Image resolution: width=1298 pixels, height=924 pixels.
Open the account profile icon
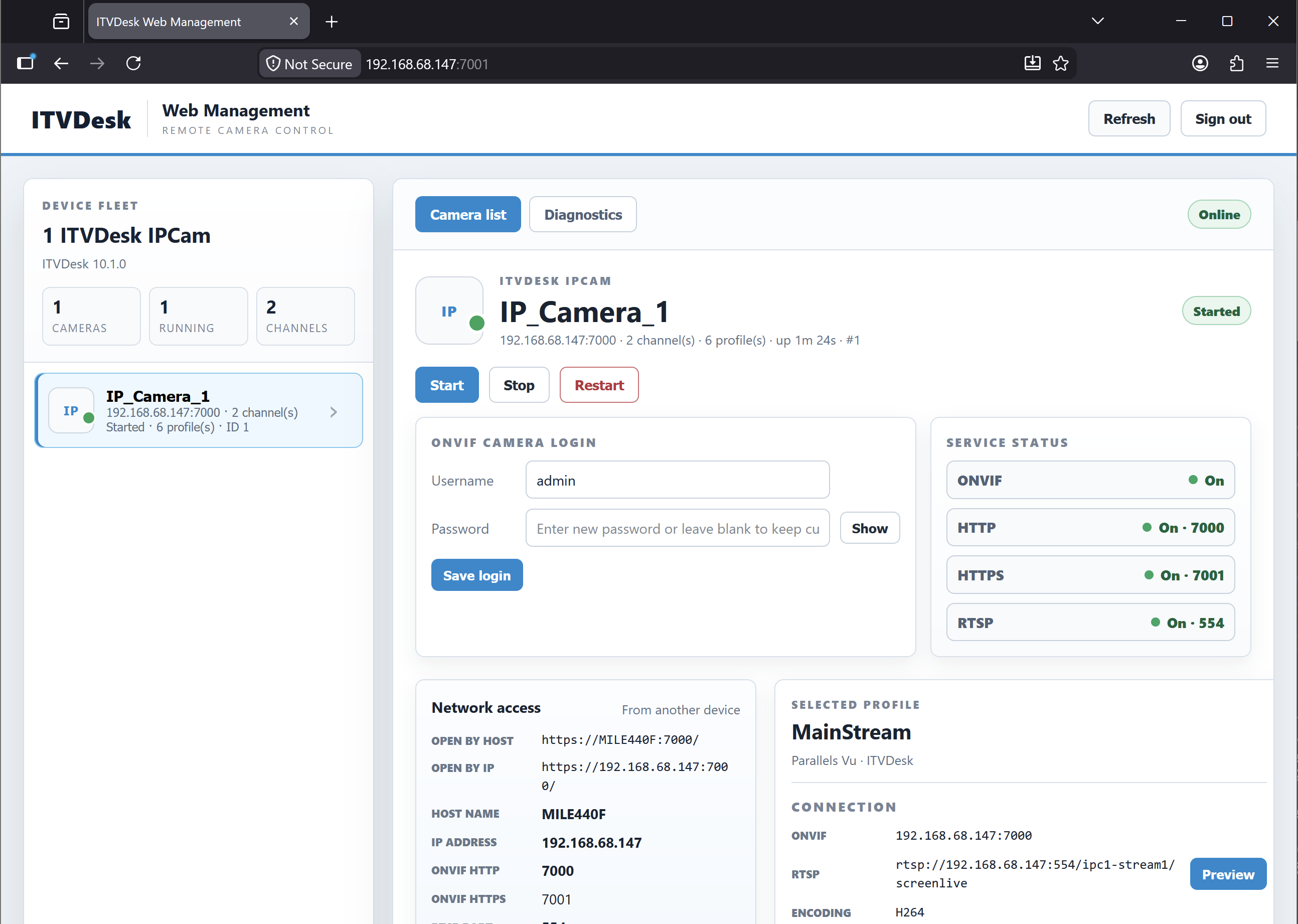point(1200,63)
